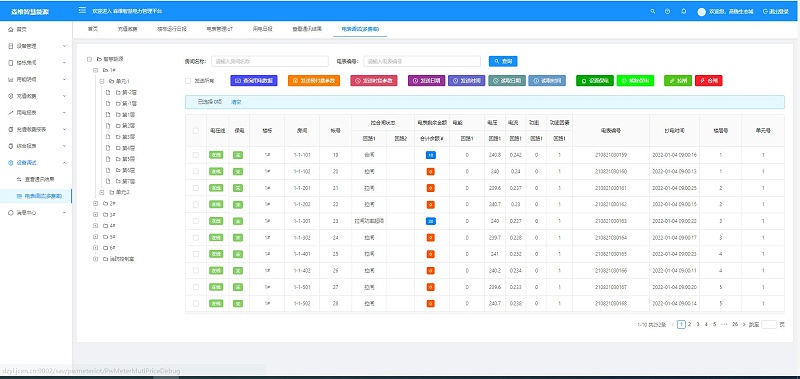Expand the 单元2 tree node
The height and width of the screenshot is (379, 800).
(x=102, y=192)
